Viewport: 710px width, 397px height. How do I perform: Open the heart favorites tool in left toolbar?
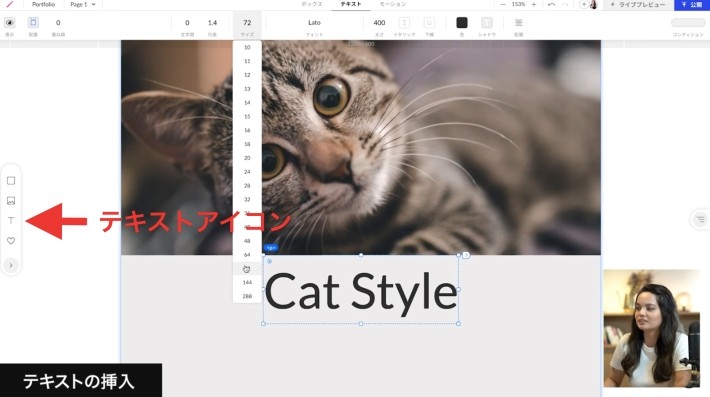tap(11, 240)
